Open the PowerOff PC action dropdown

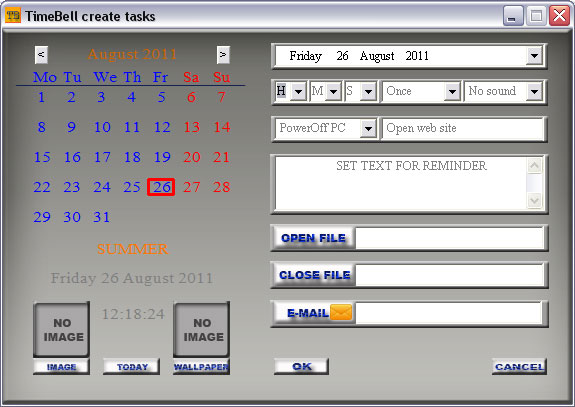368,128
